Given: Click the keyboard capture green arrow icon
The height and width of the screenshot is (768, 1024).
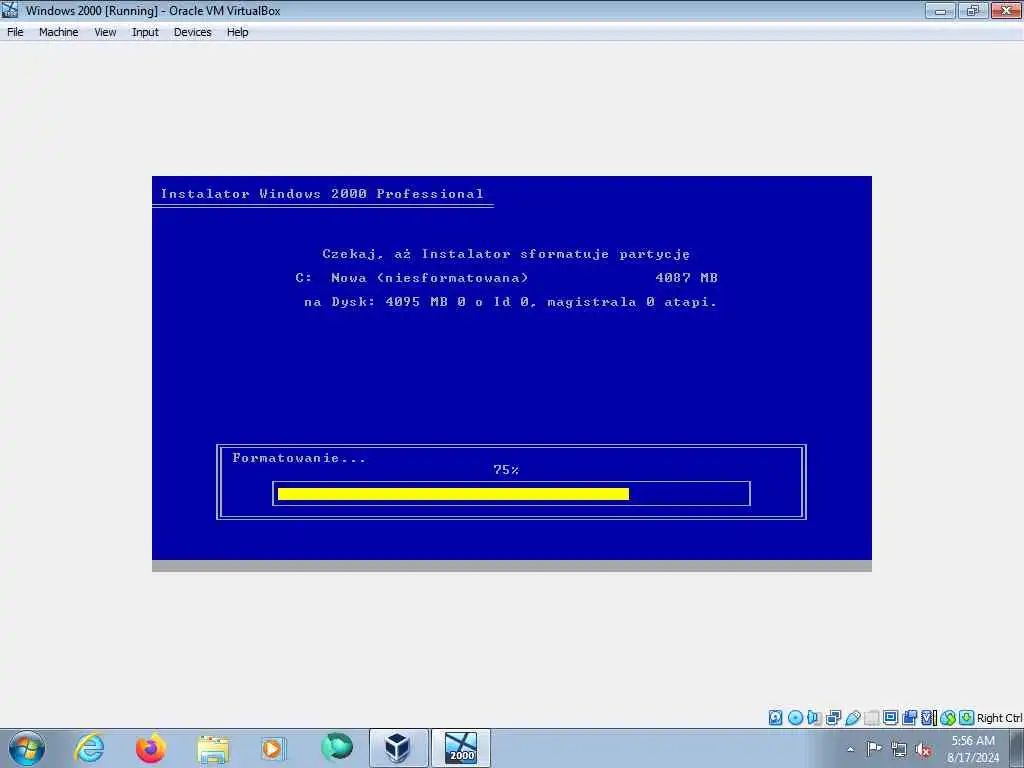Looking at the screenshot, I should pyautogui.click(x=967, y=718).
